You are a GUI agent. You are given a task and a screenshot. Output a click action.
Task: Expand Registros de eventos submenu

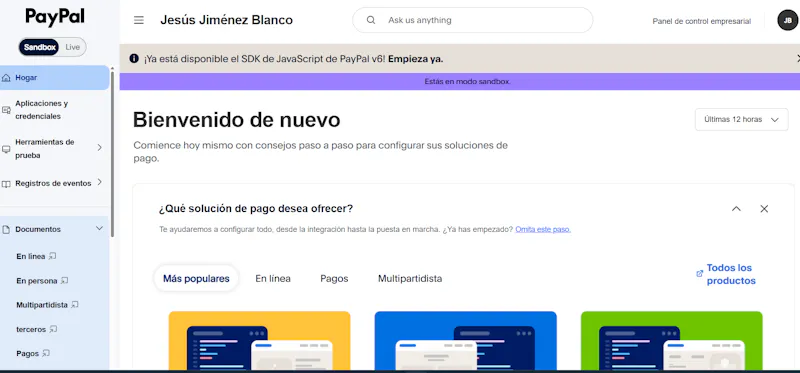coord(99,182)
